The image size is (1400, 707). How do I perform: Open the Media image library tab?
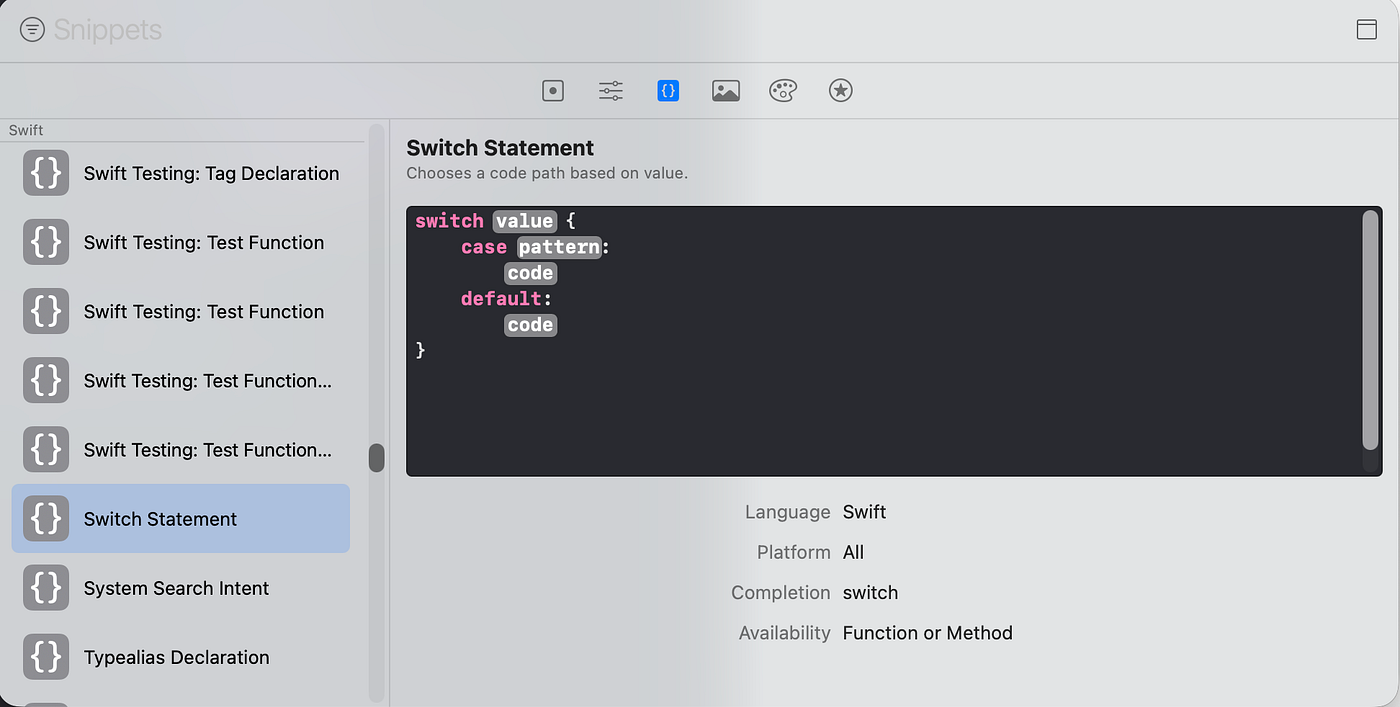[x=726, y=91]
